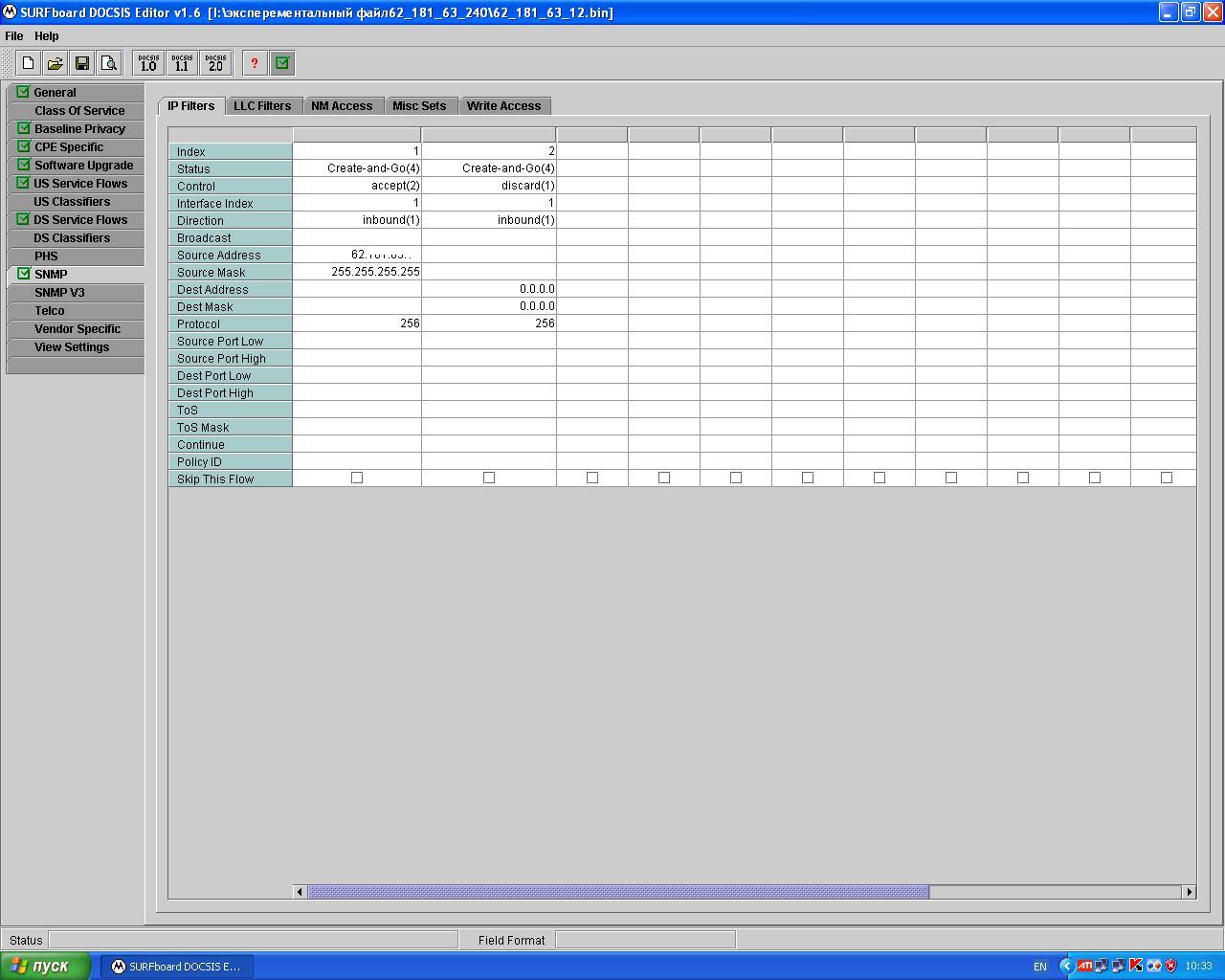Select the Source Mask cell 255.255.255.255
The height and width of the screenshot is (980, 1225).
pyautogui.click(x=357, y=272)
